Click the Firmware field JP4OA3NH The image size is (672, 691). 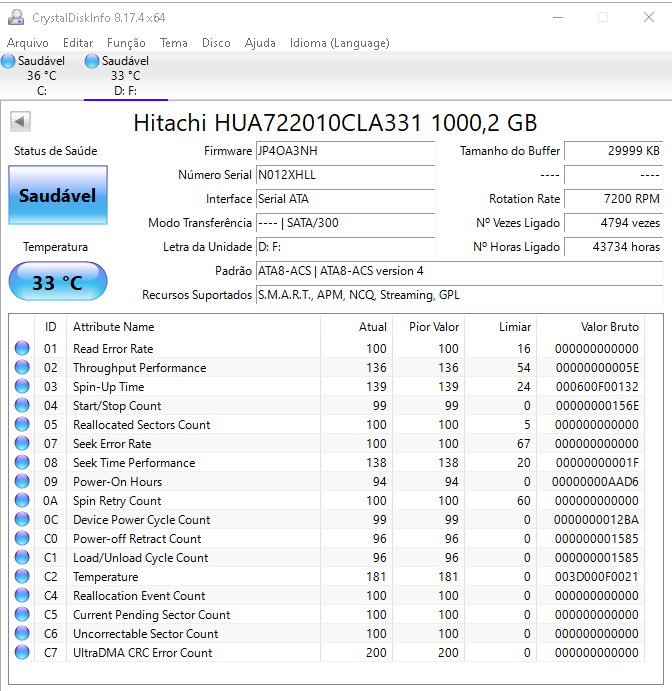345,151
